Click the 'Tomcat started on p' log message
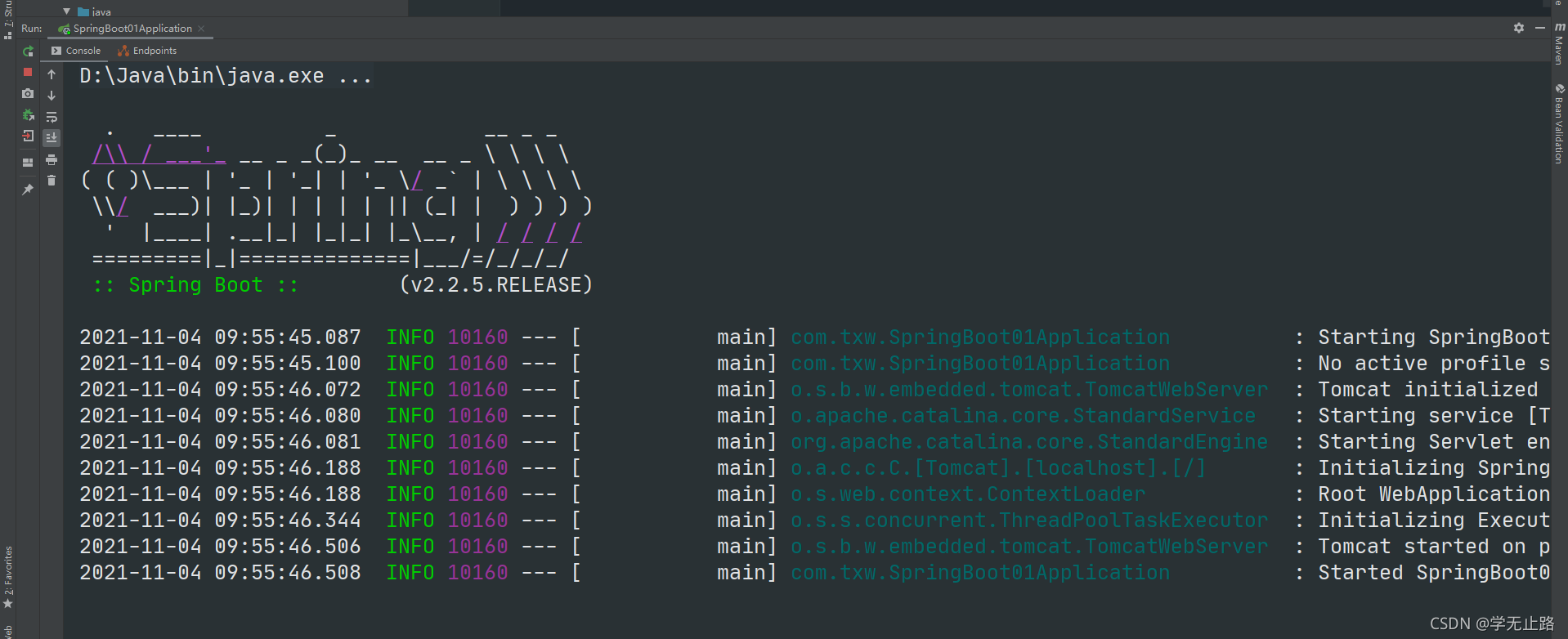 coord(1434,547)
